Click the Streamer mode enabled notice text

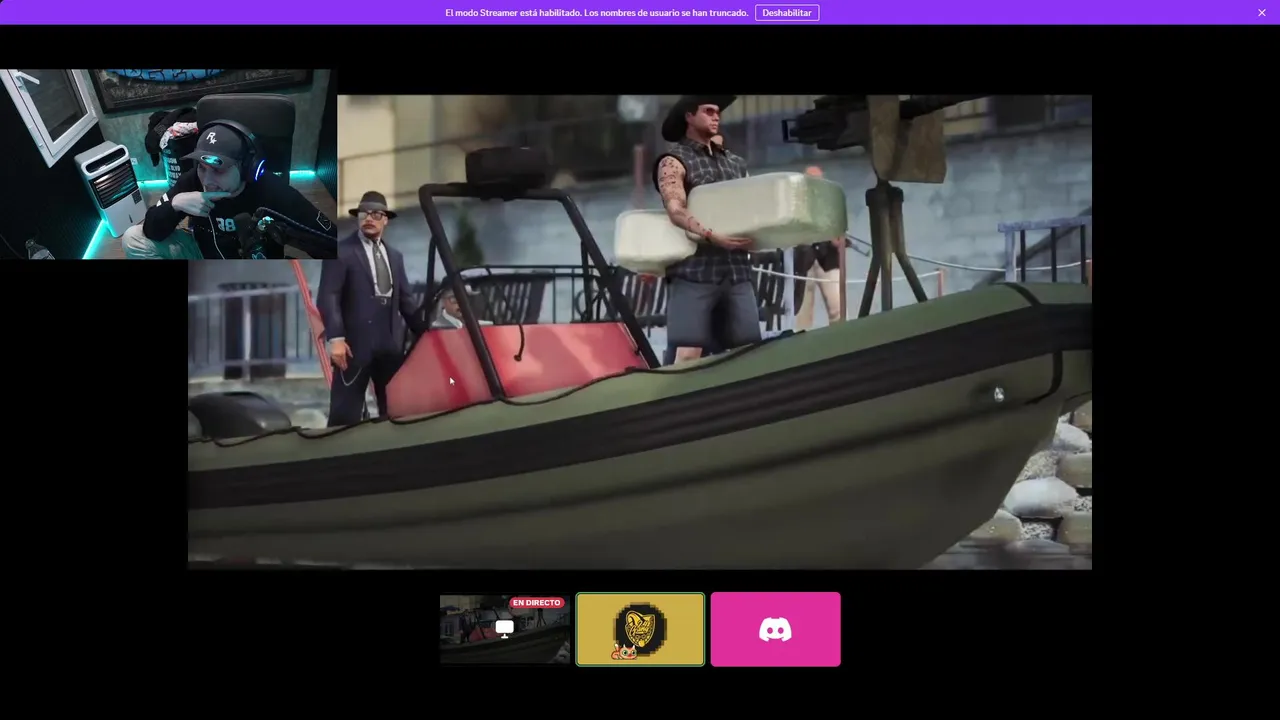596,13
